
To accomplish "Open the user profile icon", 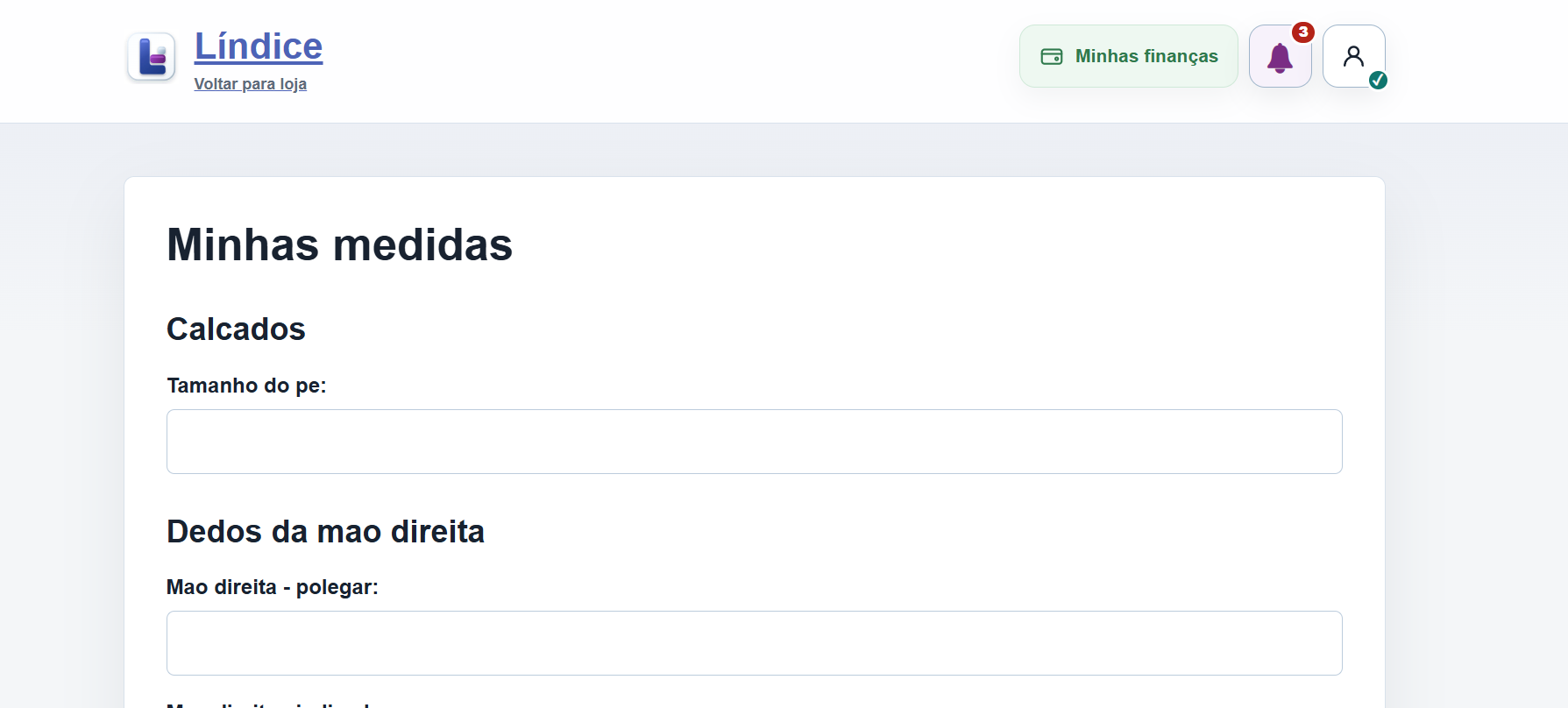I will tap(1354, 56).
